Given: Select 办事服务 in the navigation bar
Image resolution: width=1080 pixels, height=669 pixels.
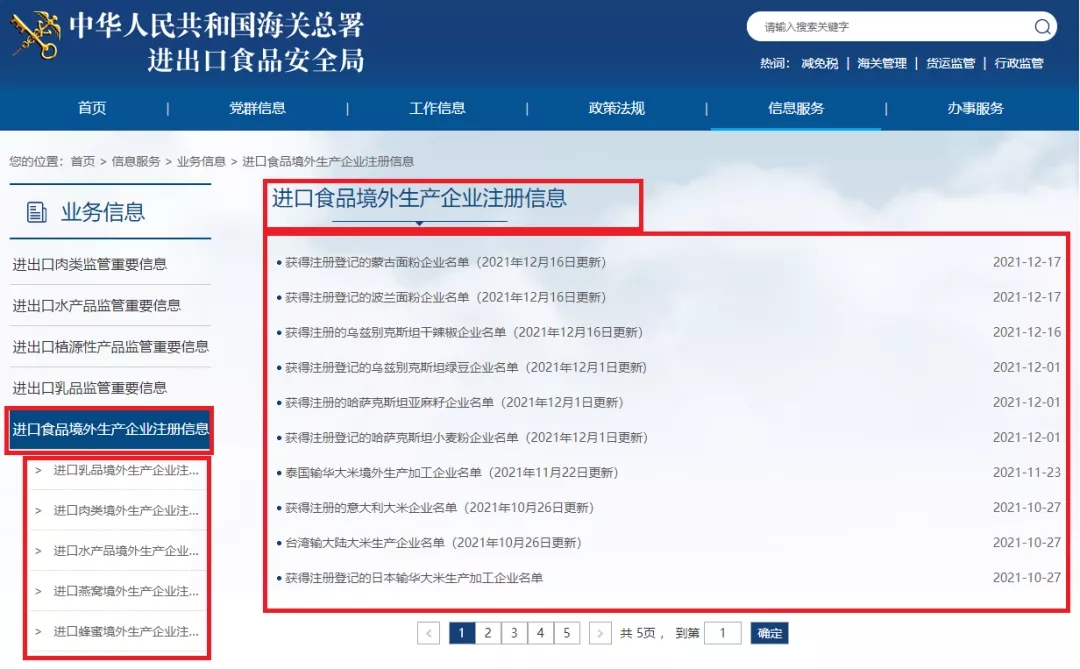Looking at the screenshot, I should pyautogui.click(x=975, y=109).
